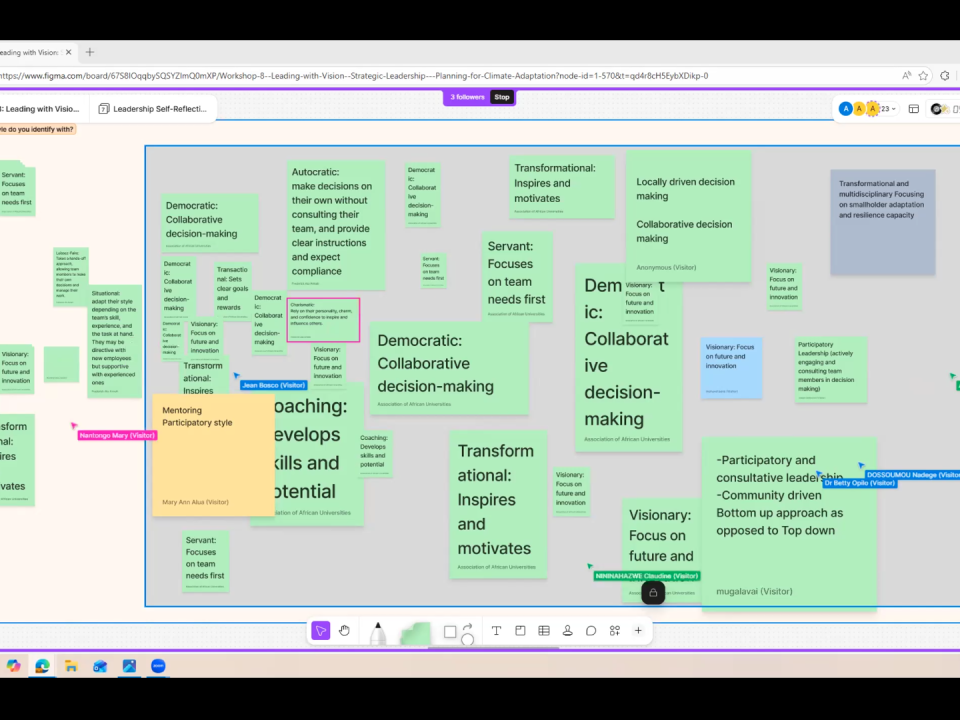Expand the 23 collaborators dropdown
This screenshot has height=720, width=960.
[x=889, y=109]
